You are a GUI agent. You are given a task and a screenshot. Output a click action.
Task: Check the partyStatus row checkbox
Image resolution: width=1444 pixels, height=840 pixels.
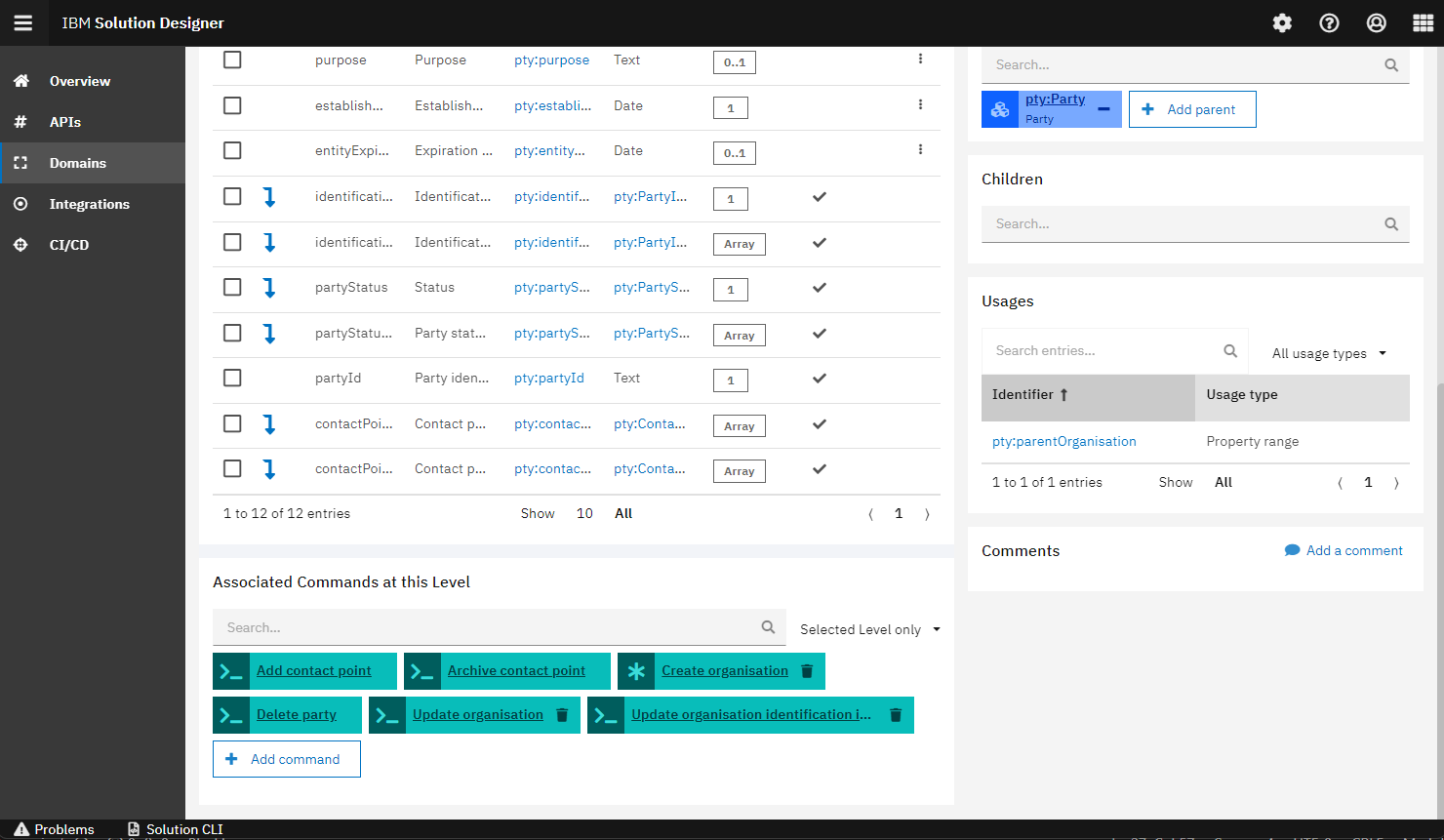click(232, 287)
